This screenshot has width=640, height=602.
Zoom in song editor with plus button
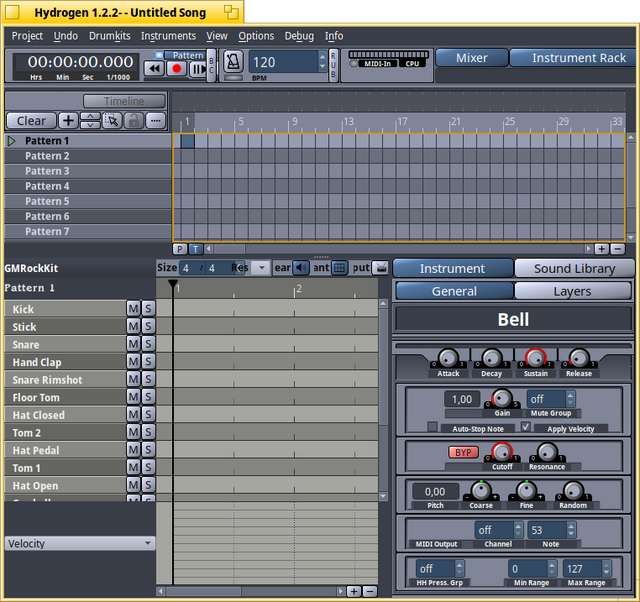(601, 249)
